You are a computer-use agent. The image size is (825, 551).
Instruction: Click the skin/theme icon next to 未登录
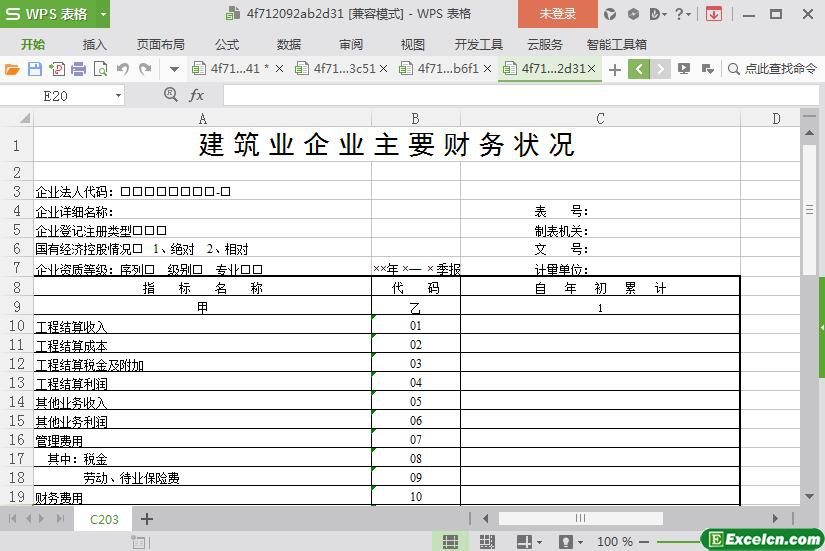610,14
